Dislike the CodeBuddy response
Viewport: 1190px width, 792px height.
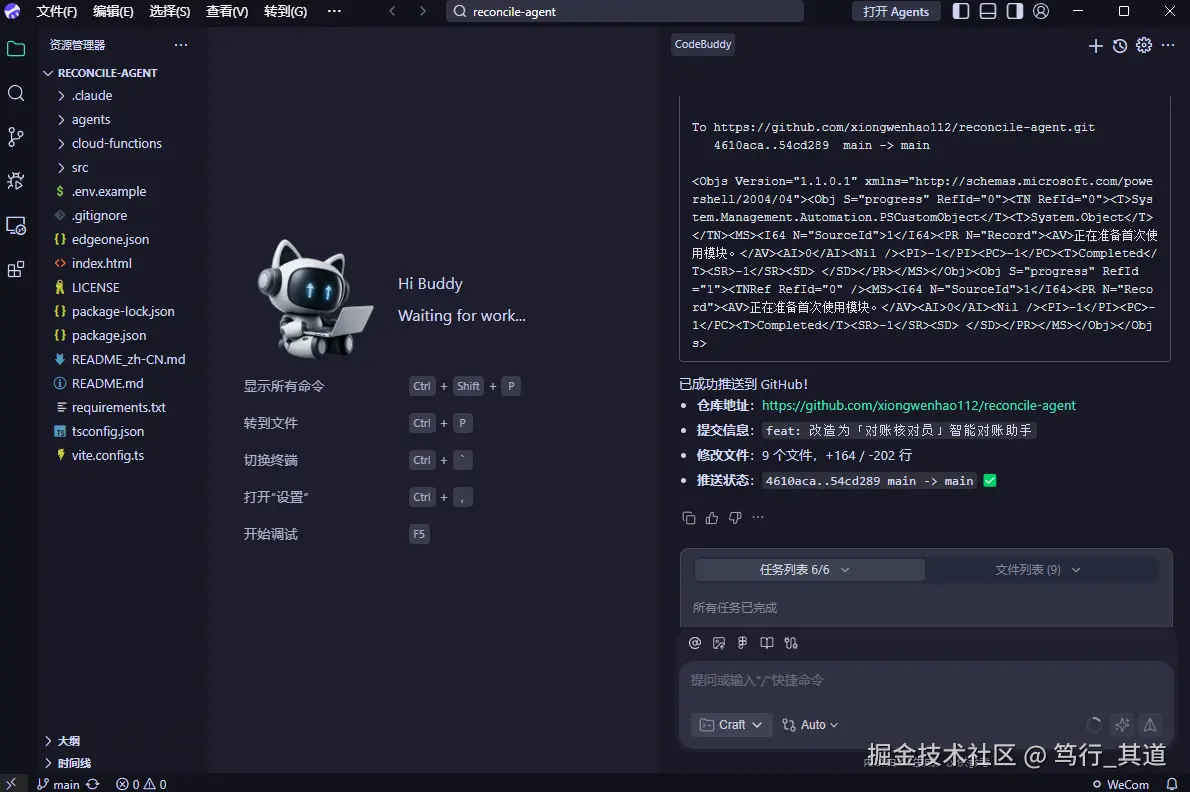coord(735,518)
